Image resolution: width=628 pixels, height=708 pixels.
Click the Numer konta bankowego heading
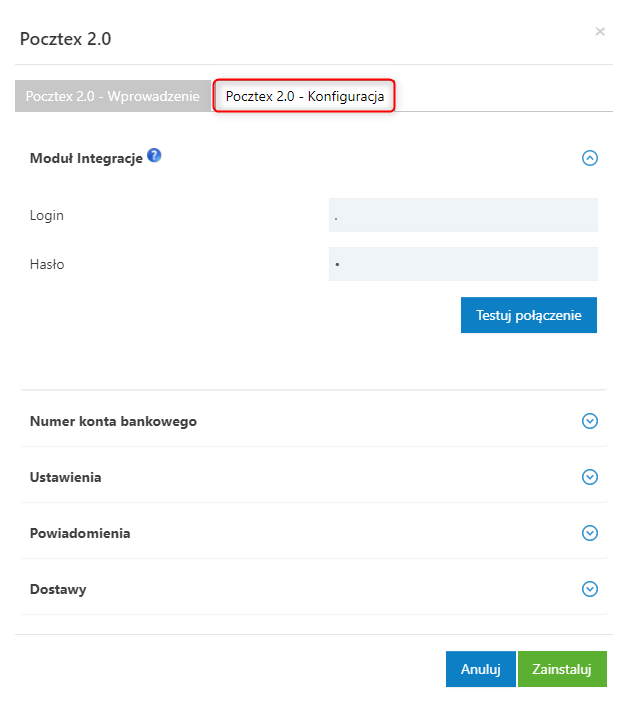(x=113, y=421)
